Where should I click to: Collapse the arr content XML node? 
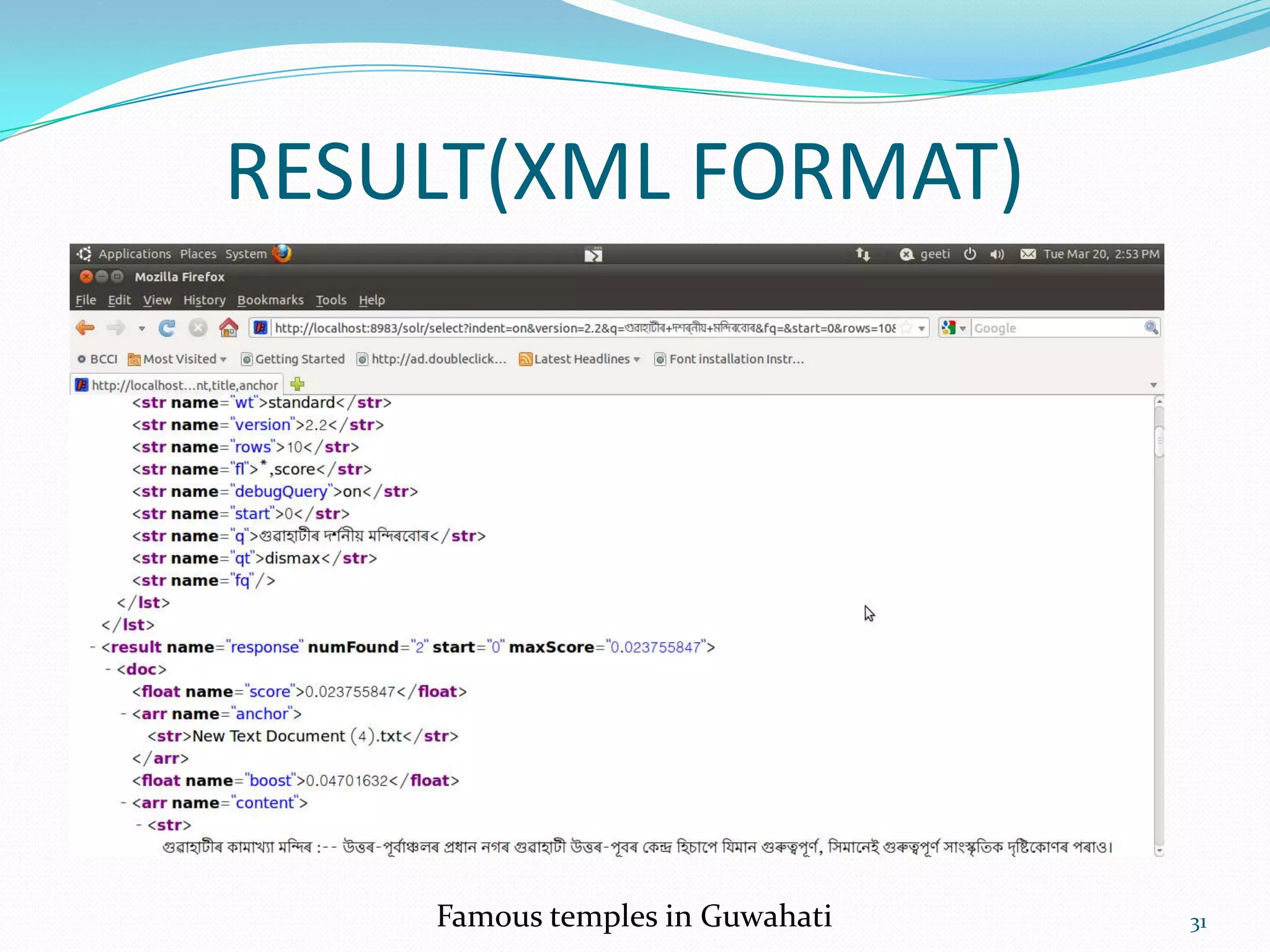123,803
